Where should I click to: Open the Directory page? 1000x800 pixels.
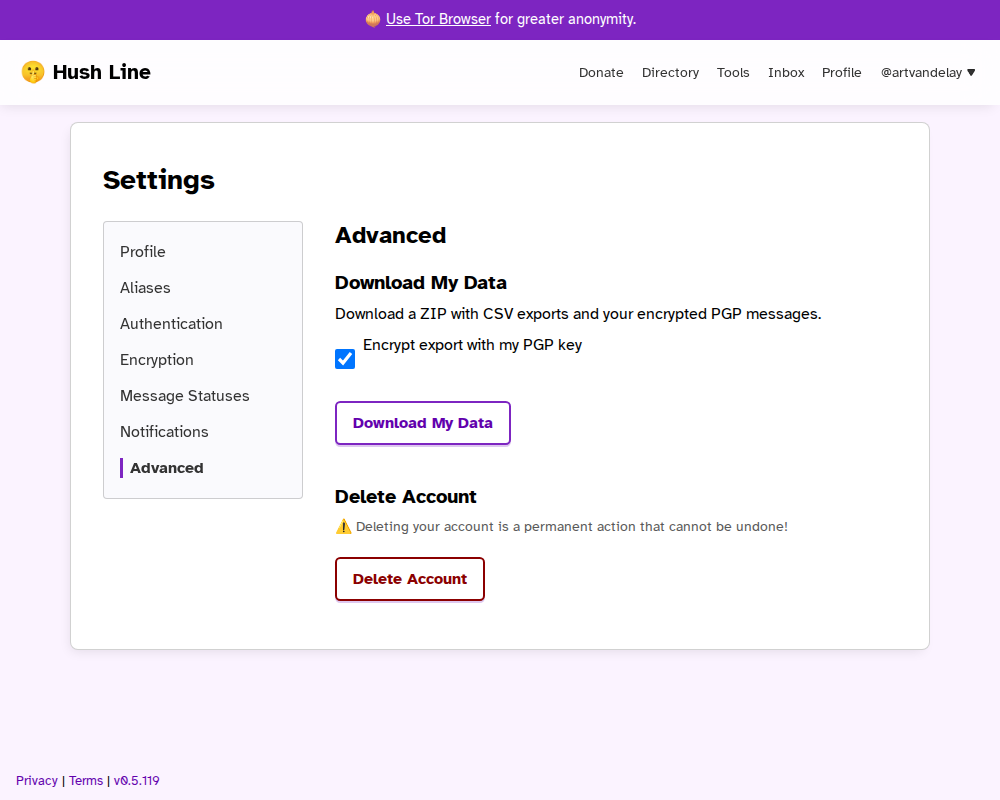coord(670,72)
